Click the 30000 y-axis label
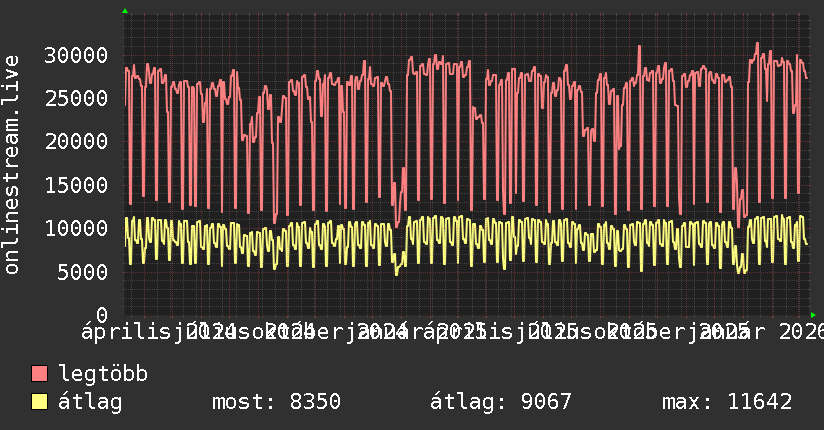This screenshot has width=824, height=430. click(76, 55)
